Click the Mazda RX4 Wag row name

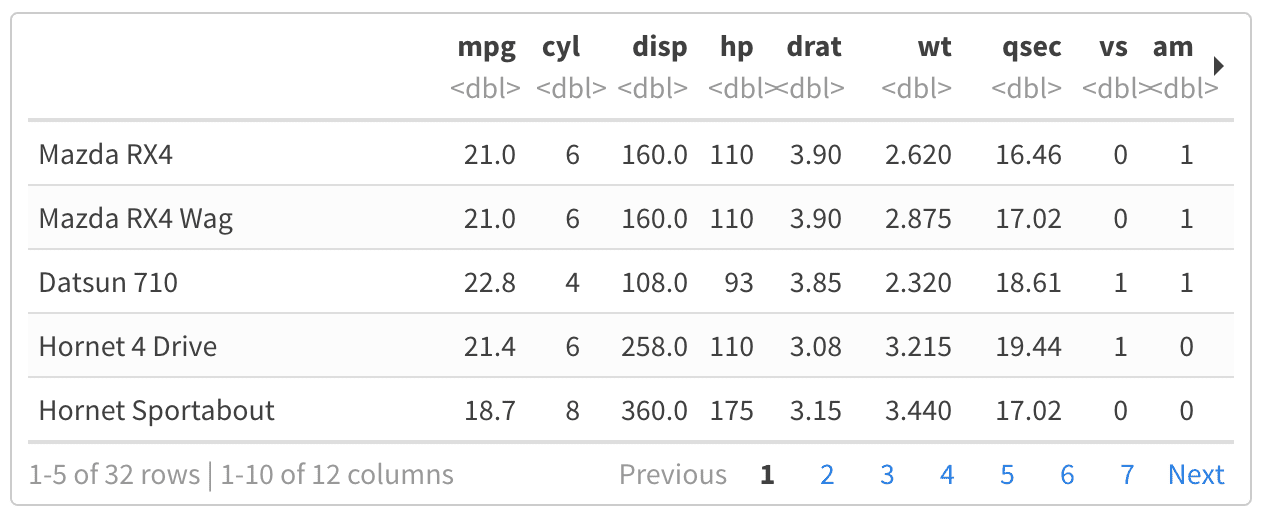[136, 219]
